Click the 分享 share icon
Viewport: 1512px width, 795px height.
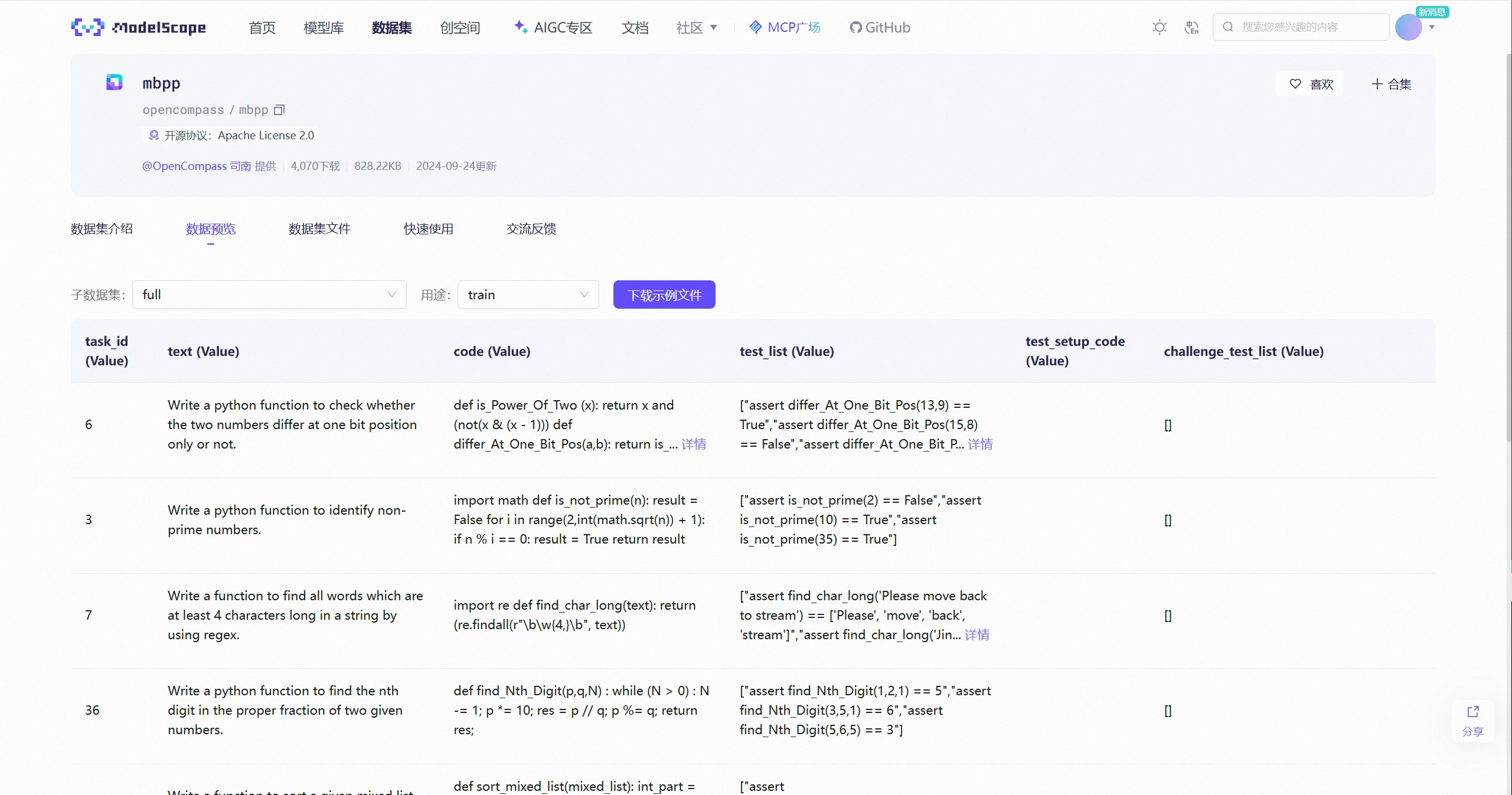point(1472,712)
